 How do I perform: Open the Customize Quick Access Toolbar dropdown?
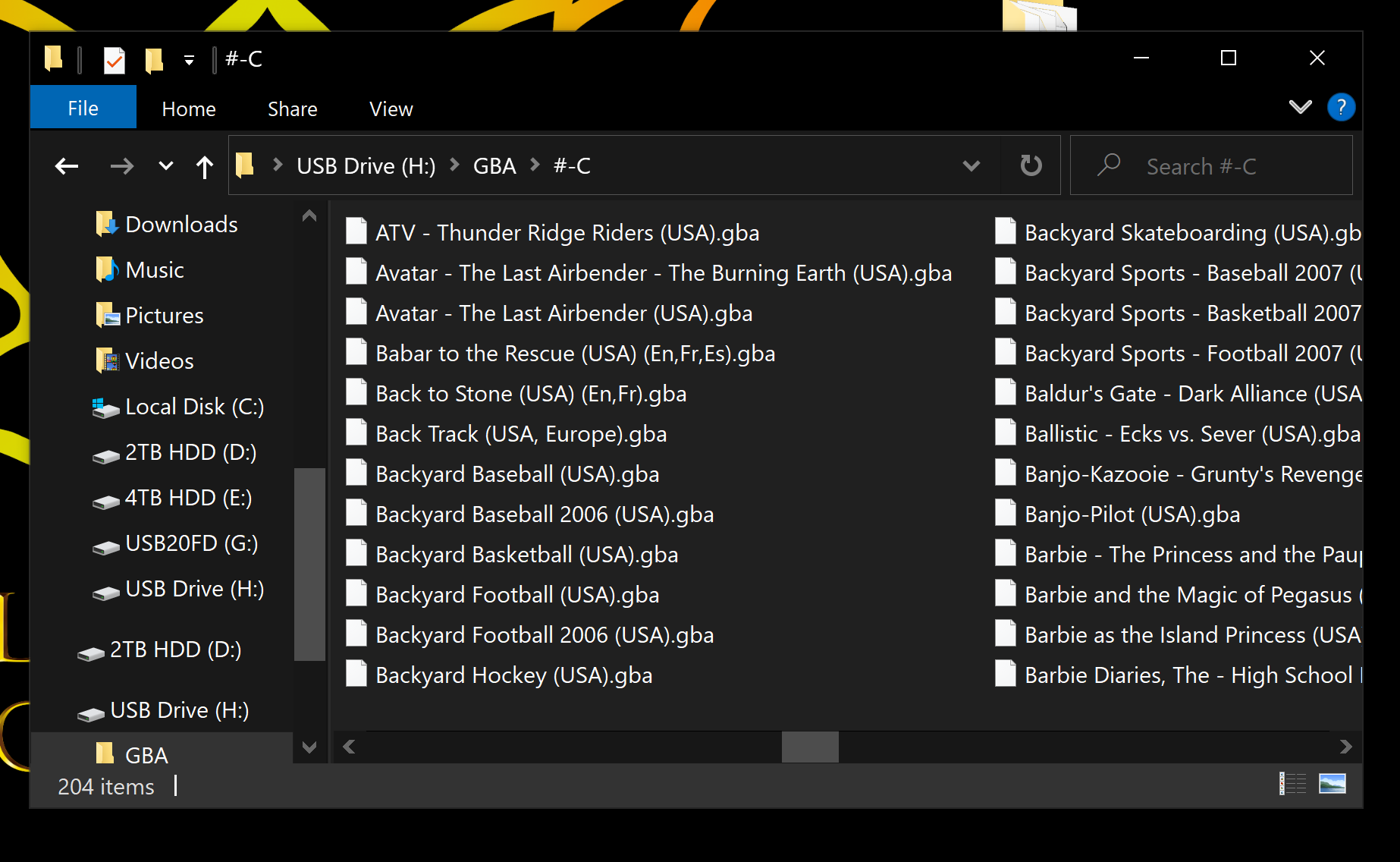(x=189, y=60)
